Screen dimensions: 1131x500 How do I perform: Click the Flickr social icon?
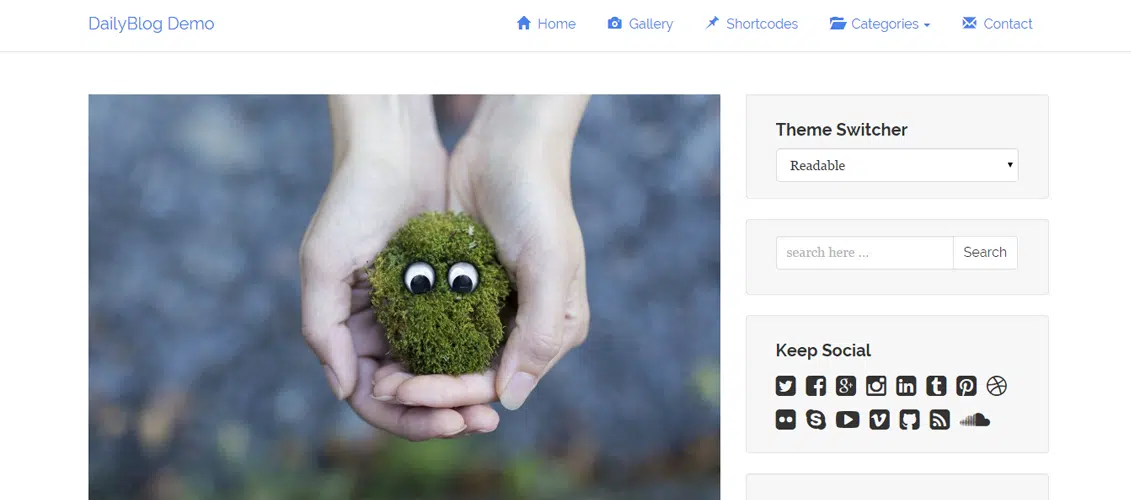coord(786,420)
